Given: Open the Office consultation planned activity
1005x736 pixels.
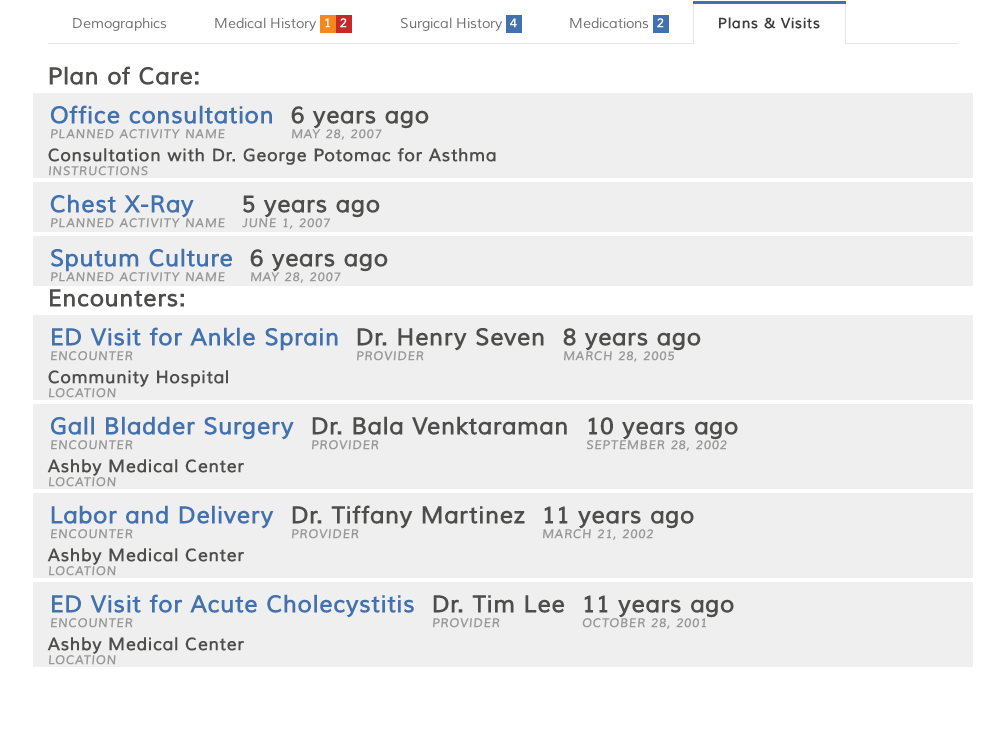Looking at the screenshot, I should click(161, 116).
